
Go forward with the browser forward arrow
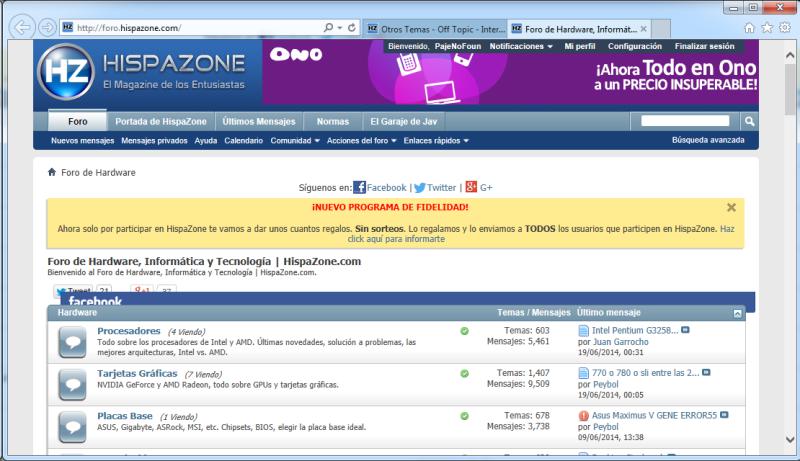pos(47,28)
